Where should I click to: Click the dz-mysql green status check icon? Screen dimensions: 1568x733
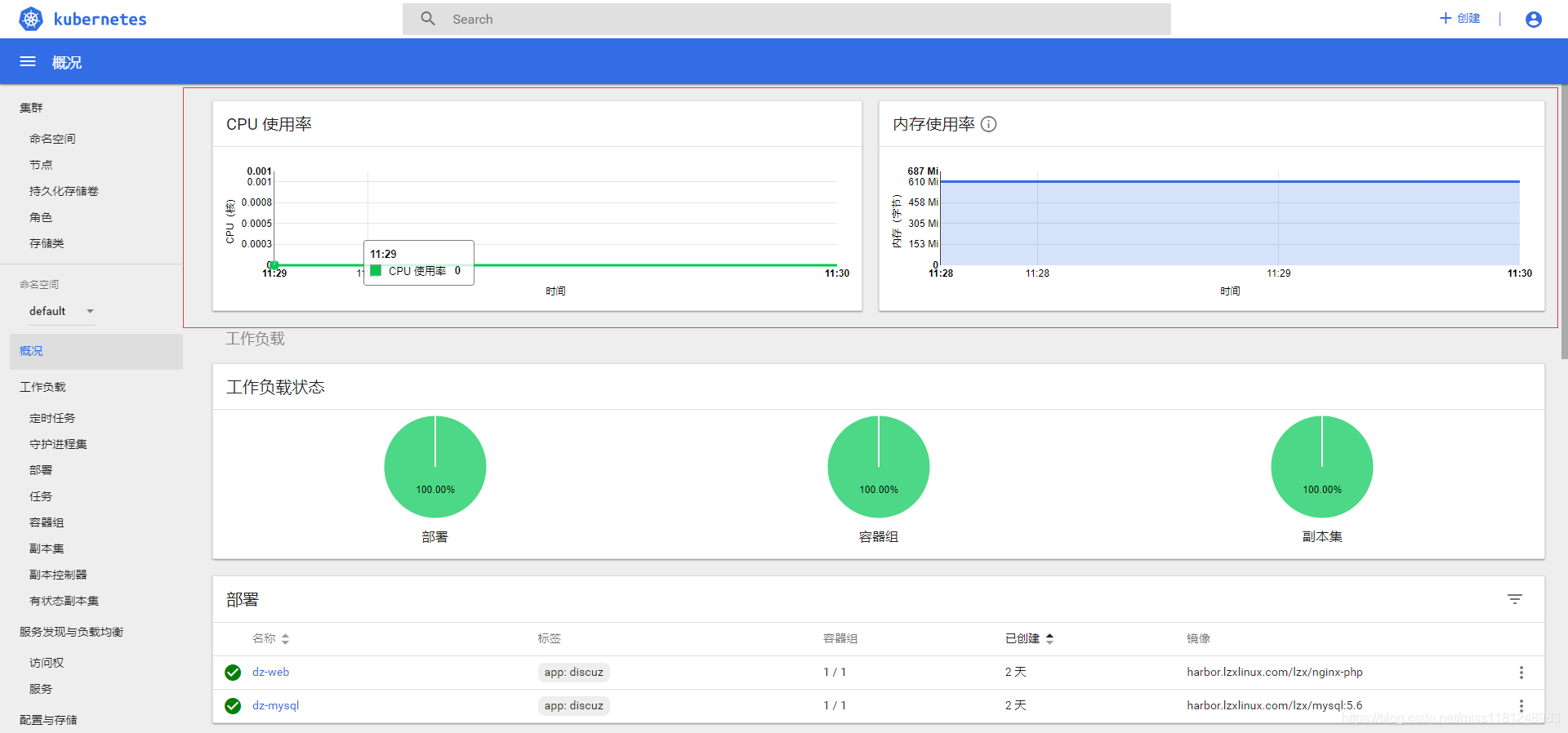pyautogui.click(x=233, y=706)
